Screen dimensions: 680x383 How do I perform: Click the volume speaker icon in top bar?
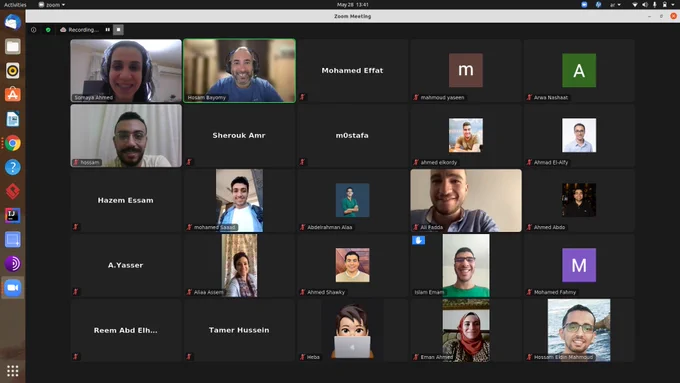pos(645,4)
